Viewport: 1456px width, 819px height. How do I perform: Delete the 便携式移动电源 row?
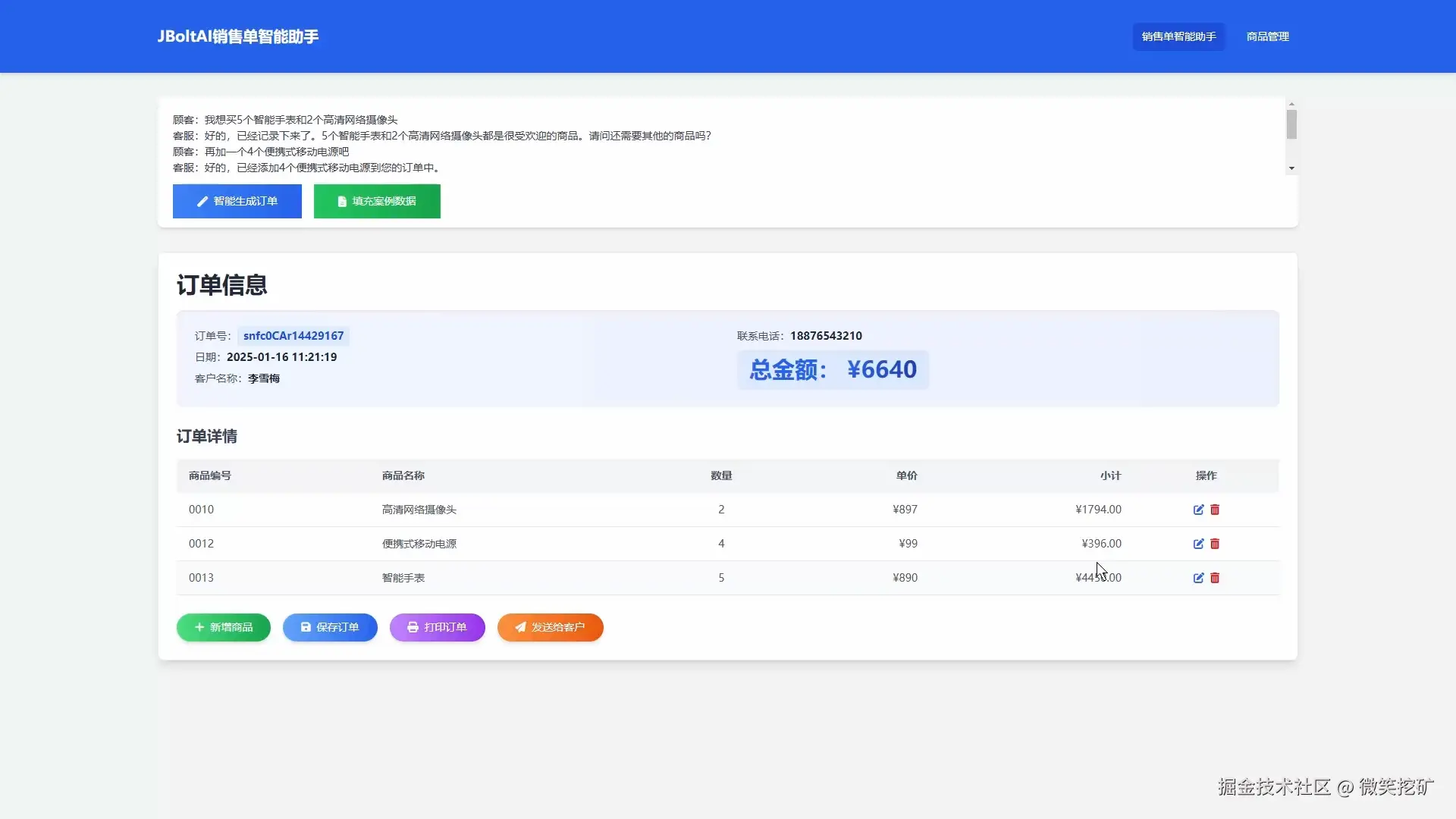(x=1215, y=544)
